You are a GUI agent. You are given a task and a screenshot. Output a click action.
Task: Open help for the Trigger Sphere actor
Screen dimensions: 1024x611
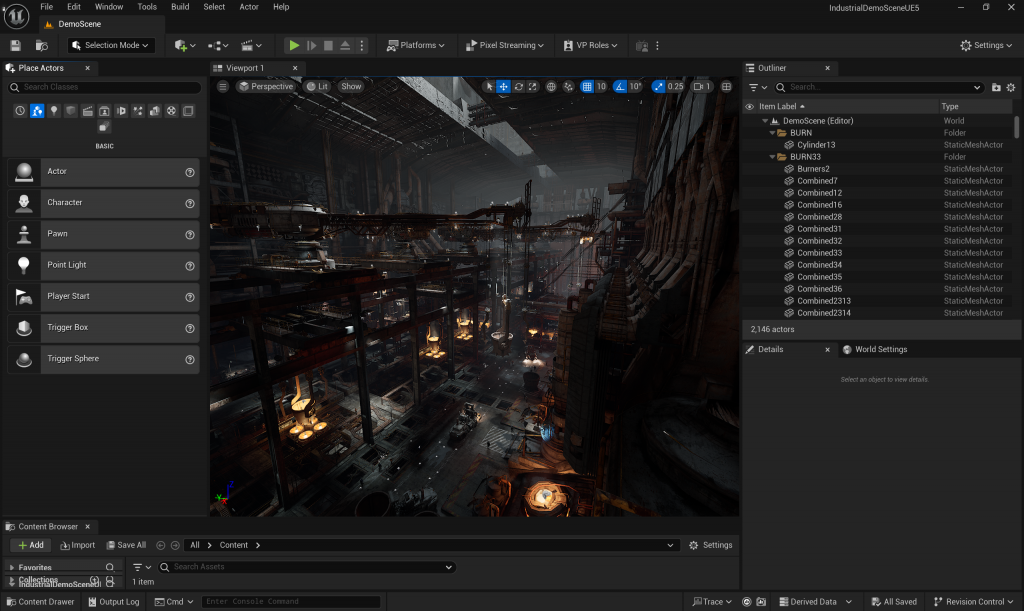[x=190, y=360]
